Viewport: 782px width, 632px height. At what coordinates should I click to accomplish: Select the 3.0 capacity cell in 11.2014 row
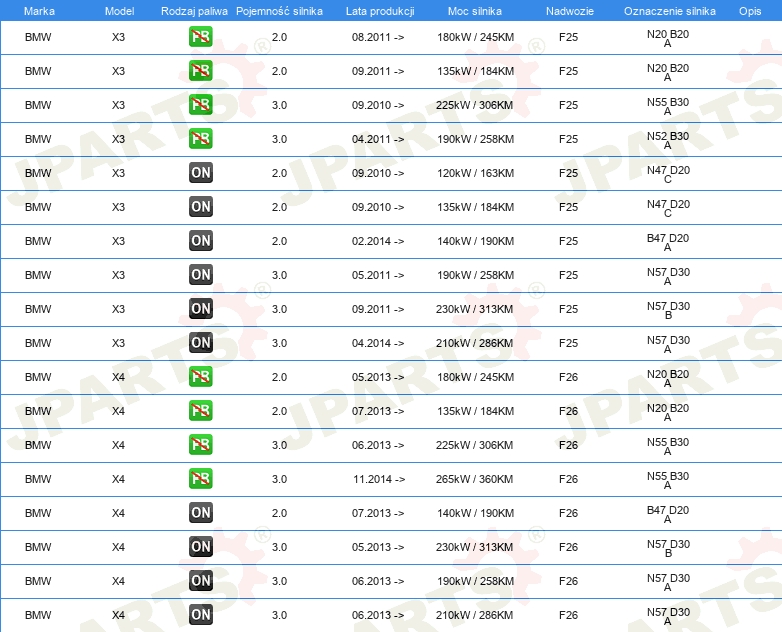tap(279, 479)
